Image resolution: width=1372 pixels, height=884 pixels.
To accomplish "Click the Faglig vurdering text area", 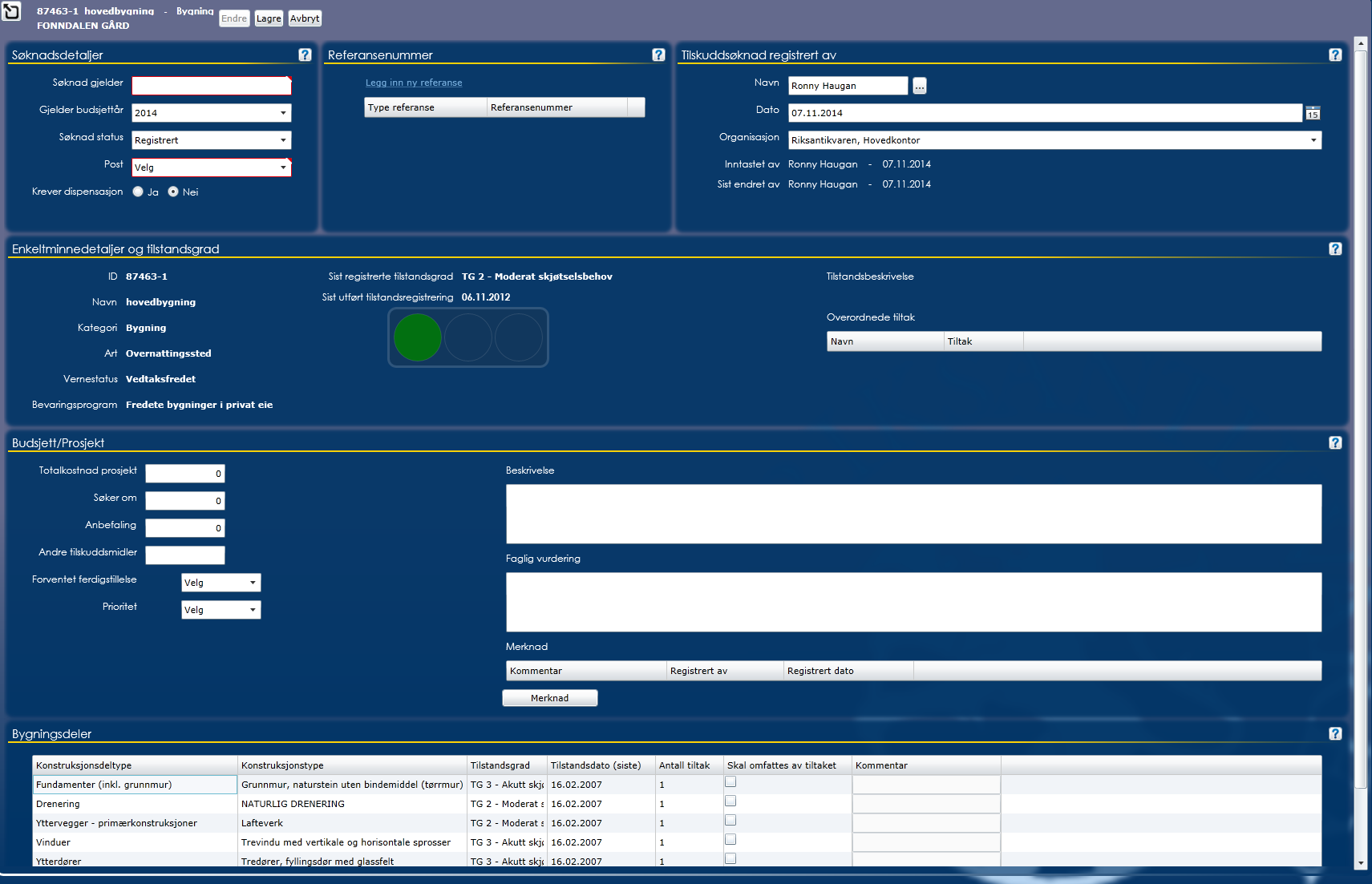I will point(914,602).
